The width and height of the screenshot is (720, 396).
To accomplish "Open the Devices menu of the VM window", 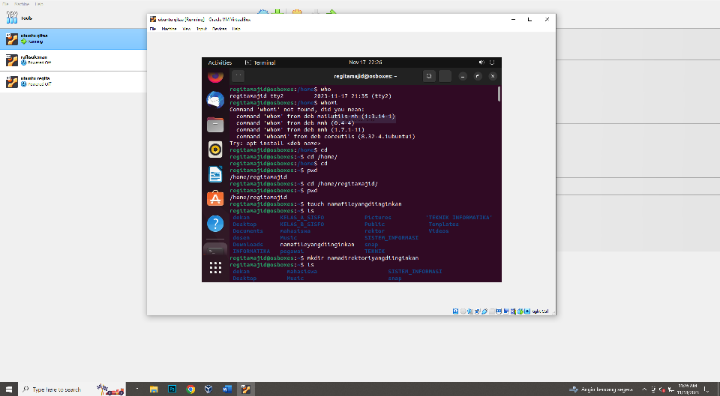I will coord(219,28).
